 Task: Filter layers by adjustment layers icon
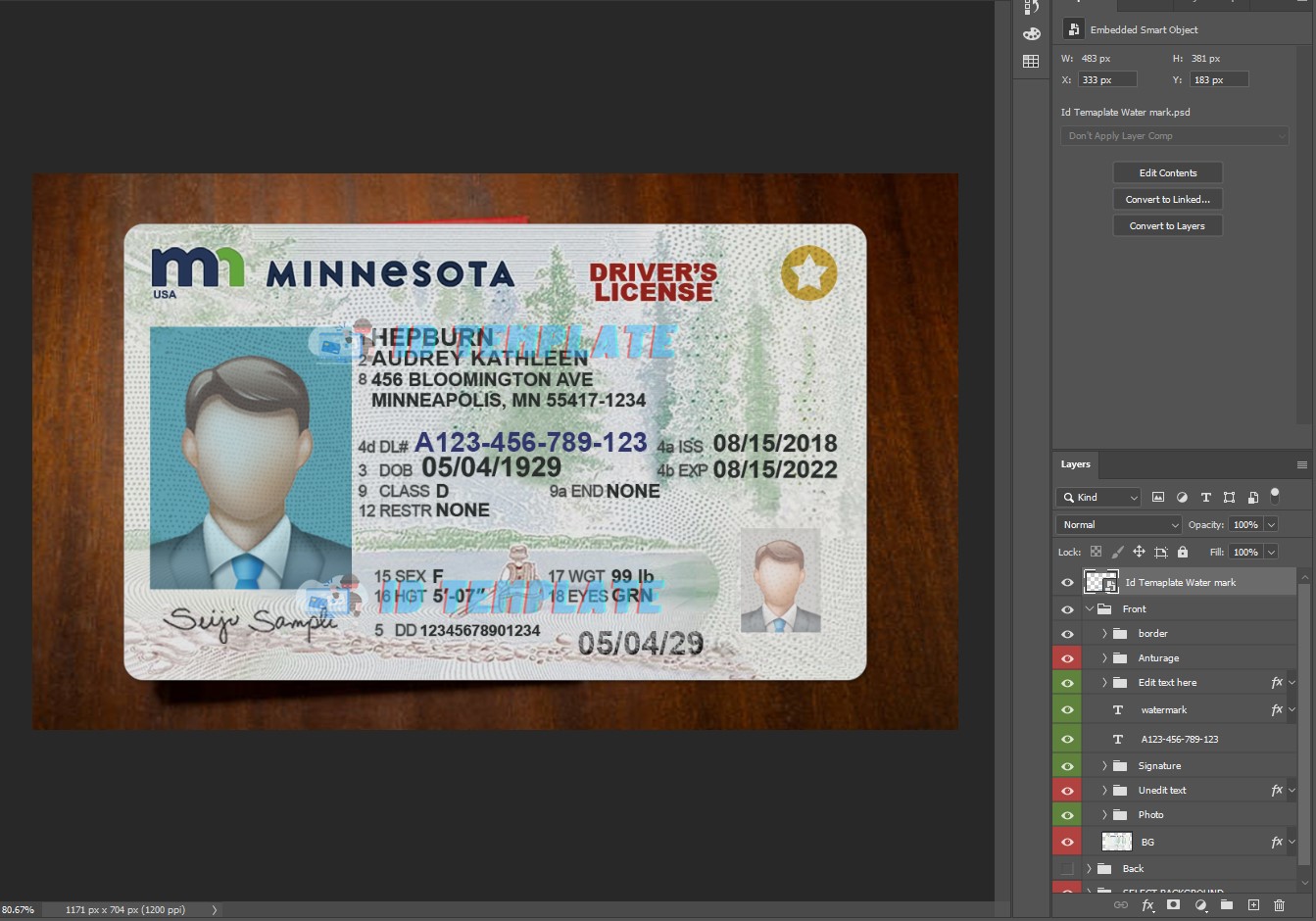tap(1182, 498)
